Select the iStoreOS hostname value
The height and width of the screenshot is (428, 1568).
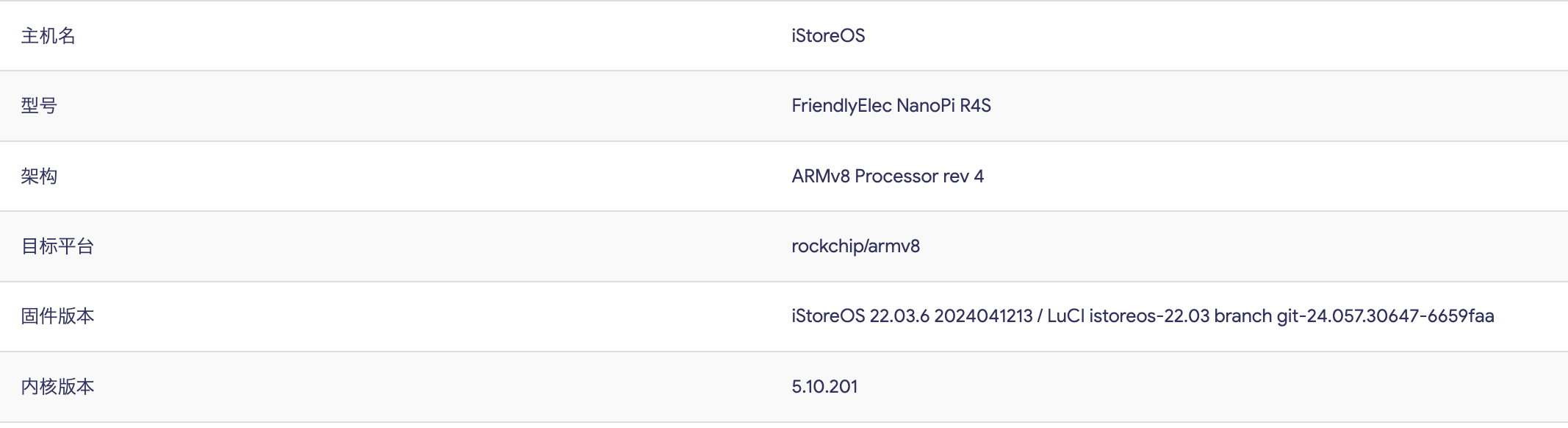[828, 36]
